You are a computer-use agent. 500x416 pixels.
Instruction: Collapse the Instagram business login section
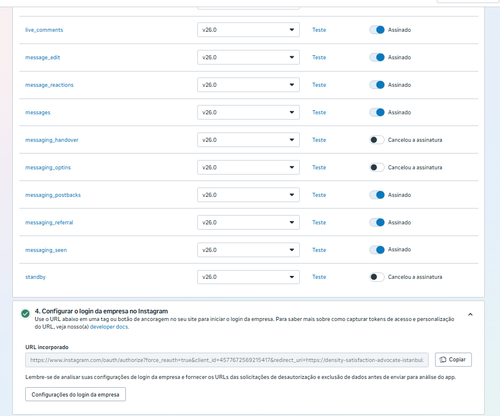pos(470,314)
